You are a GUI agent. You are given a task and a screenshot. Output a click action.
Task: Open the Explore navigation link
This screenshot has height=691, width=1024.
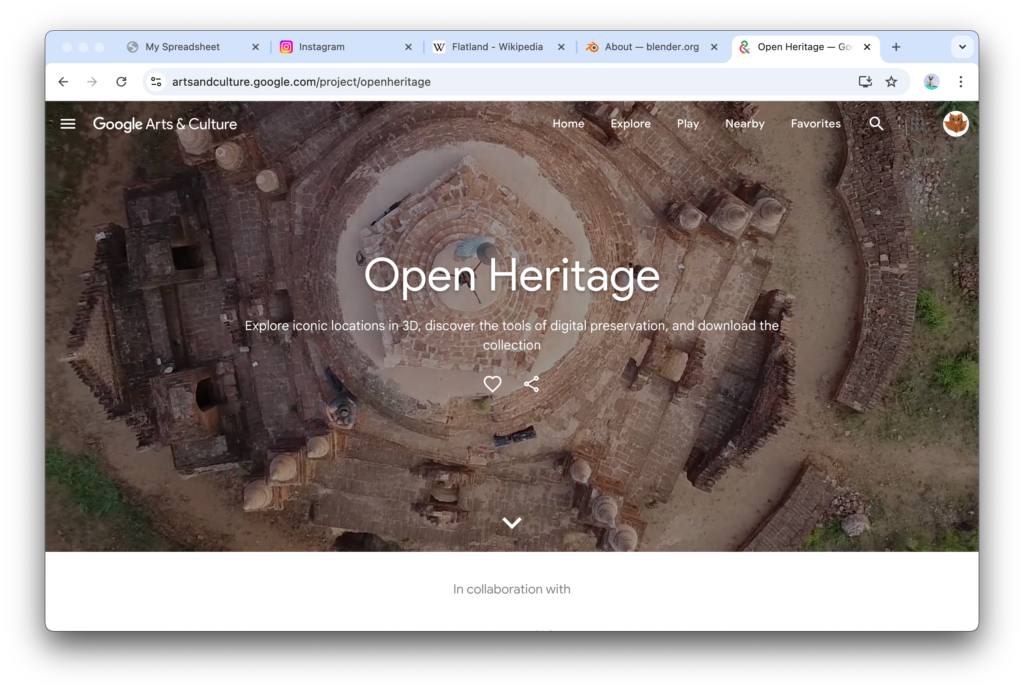coord(630,124)
